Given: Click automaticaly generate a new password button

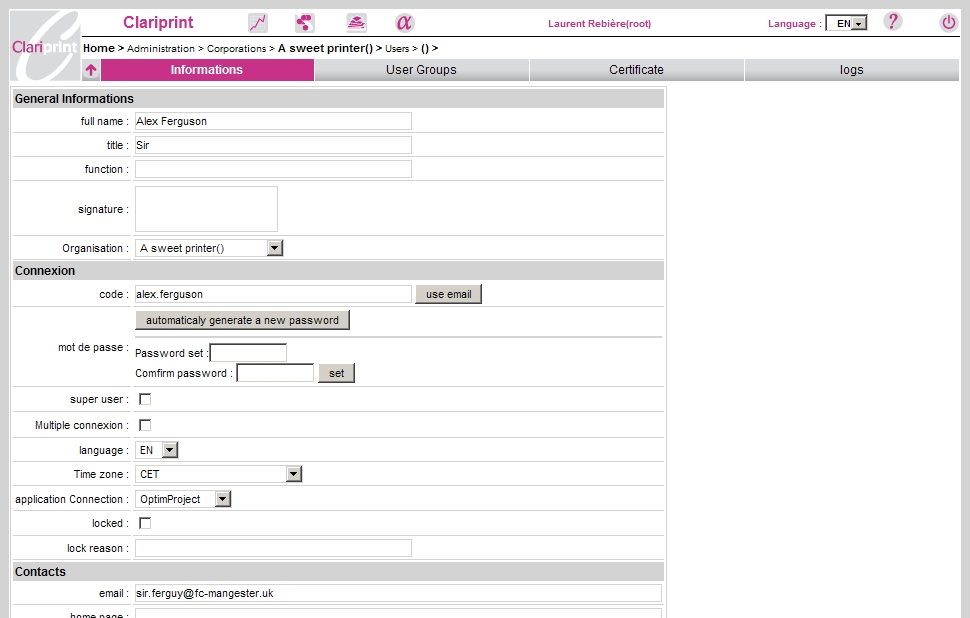Looking at the screenshot, I should 242,320.
